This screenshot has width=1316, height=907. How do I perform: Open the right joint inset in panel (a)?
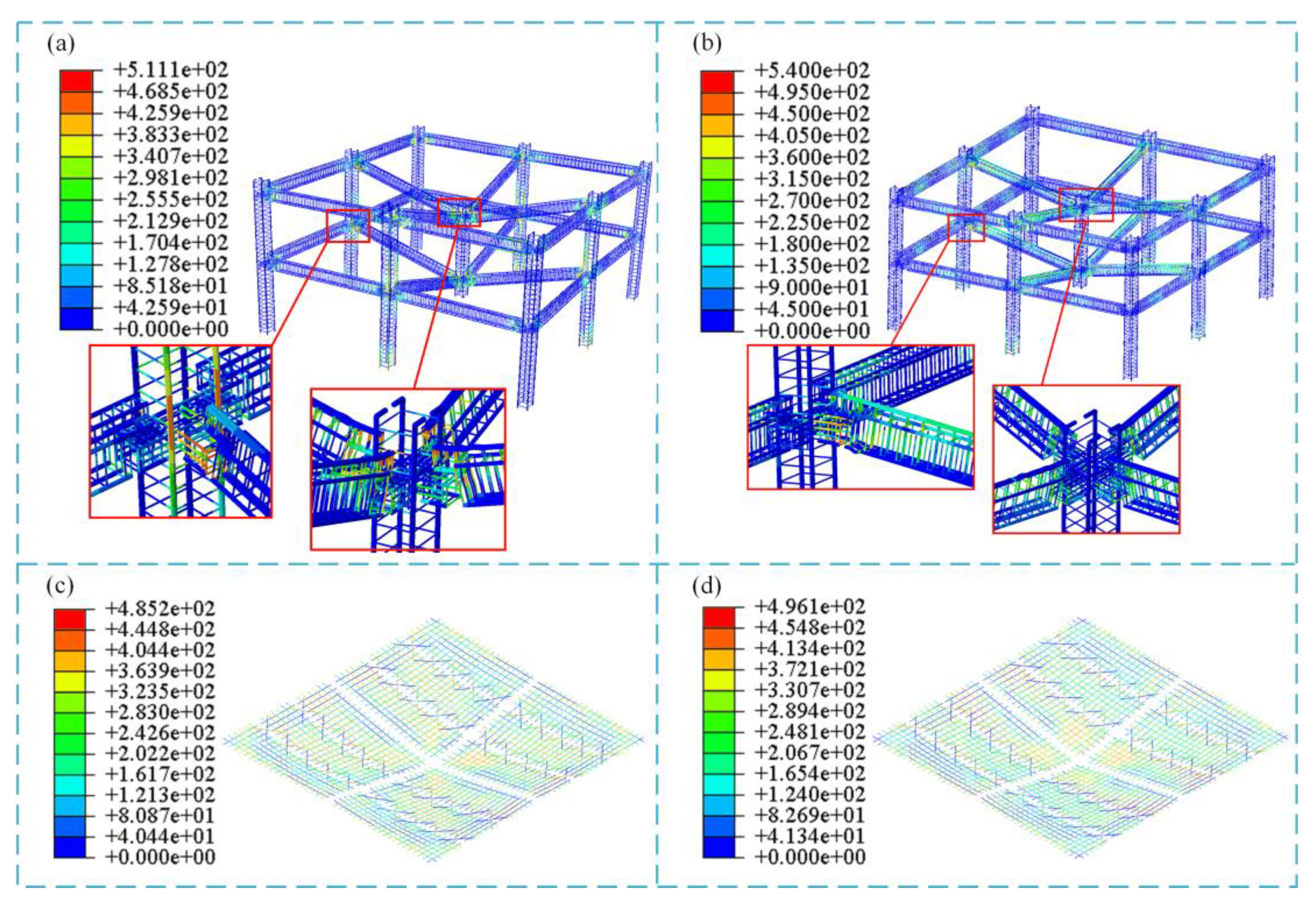pos(408,470)
